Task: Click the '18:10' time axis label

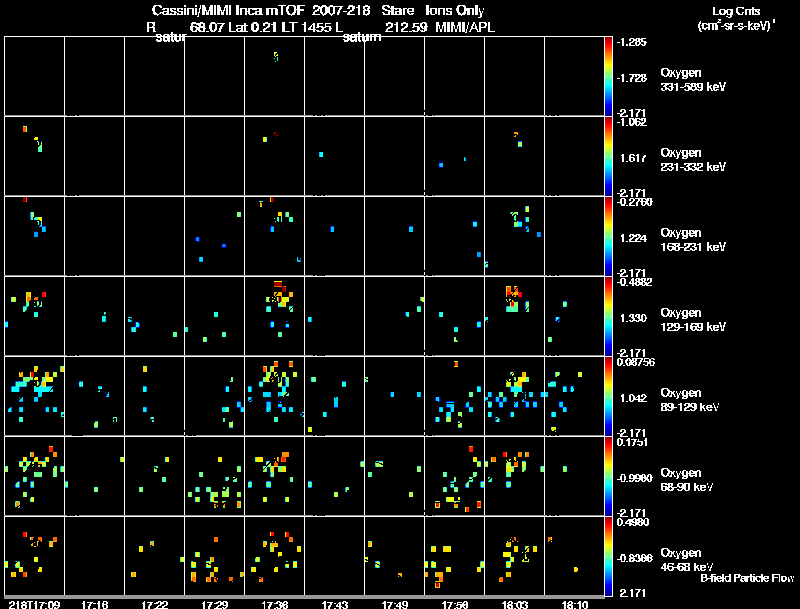Action: [x=574, y=604]
